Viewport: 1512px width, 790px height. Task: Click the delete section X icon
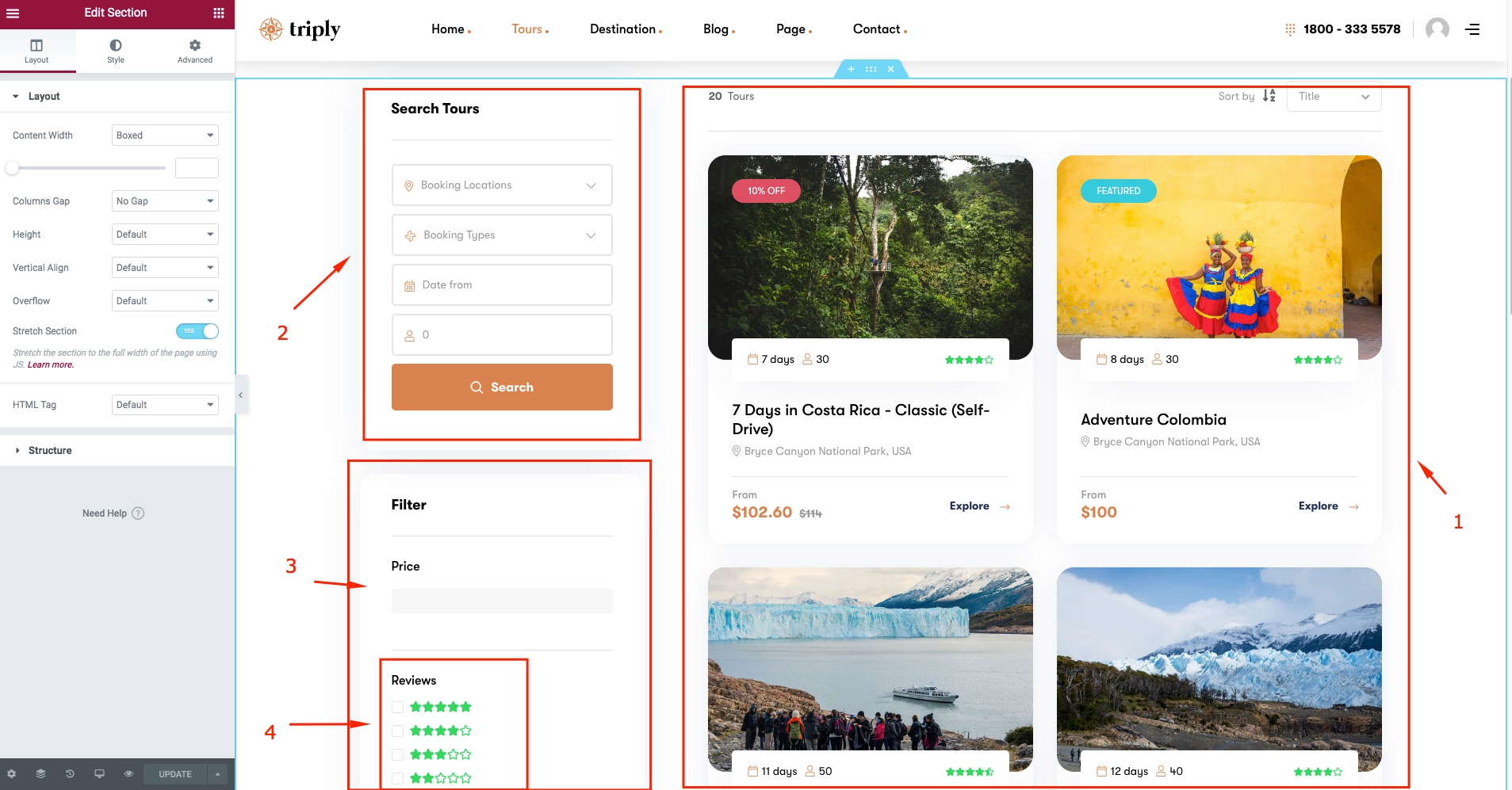click(x=890, y=70)
